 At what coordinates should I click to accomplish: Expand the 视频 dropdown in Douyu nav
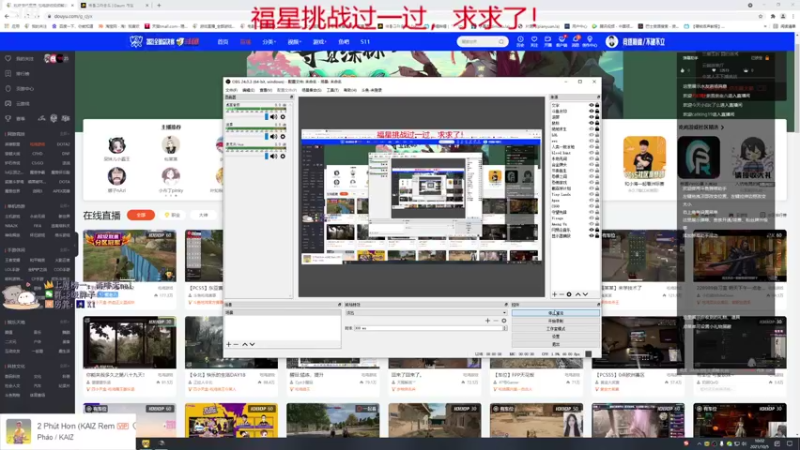[294, 42]
